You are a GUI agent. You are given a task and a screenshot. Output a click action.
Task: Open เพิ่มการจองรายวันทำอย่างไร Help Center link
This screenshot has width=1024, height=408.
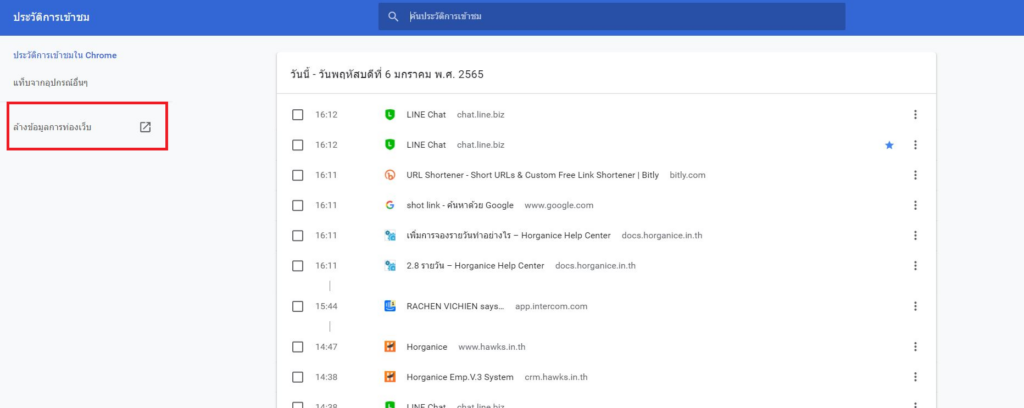508,236
